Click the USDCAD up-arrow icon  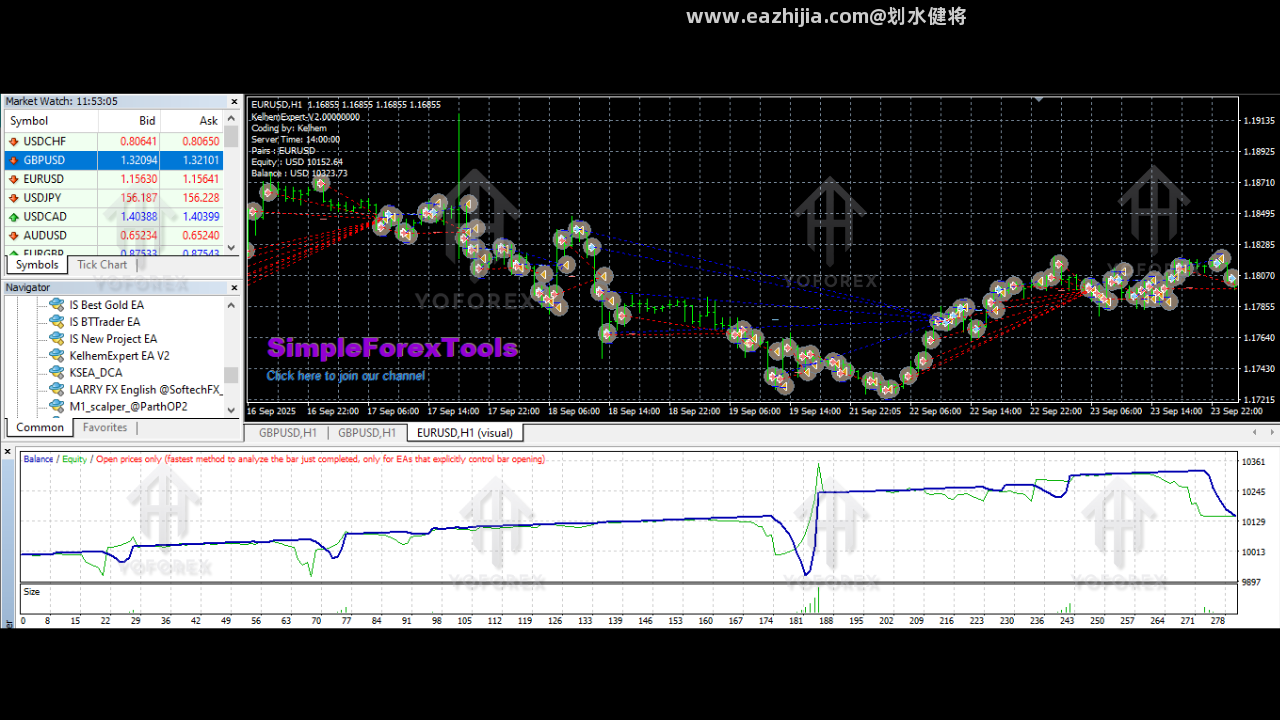(x=14, y=217)
